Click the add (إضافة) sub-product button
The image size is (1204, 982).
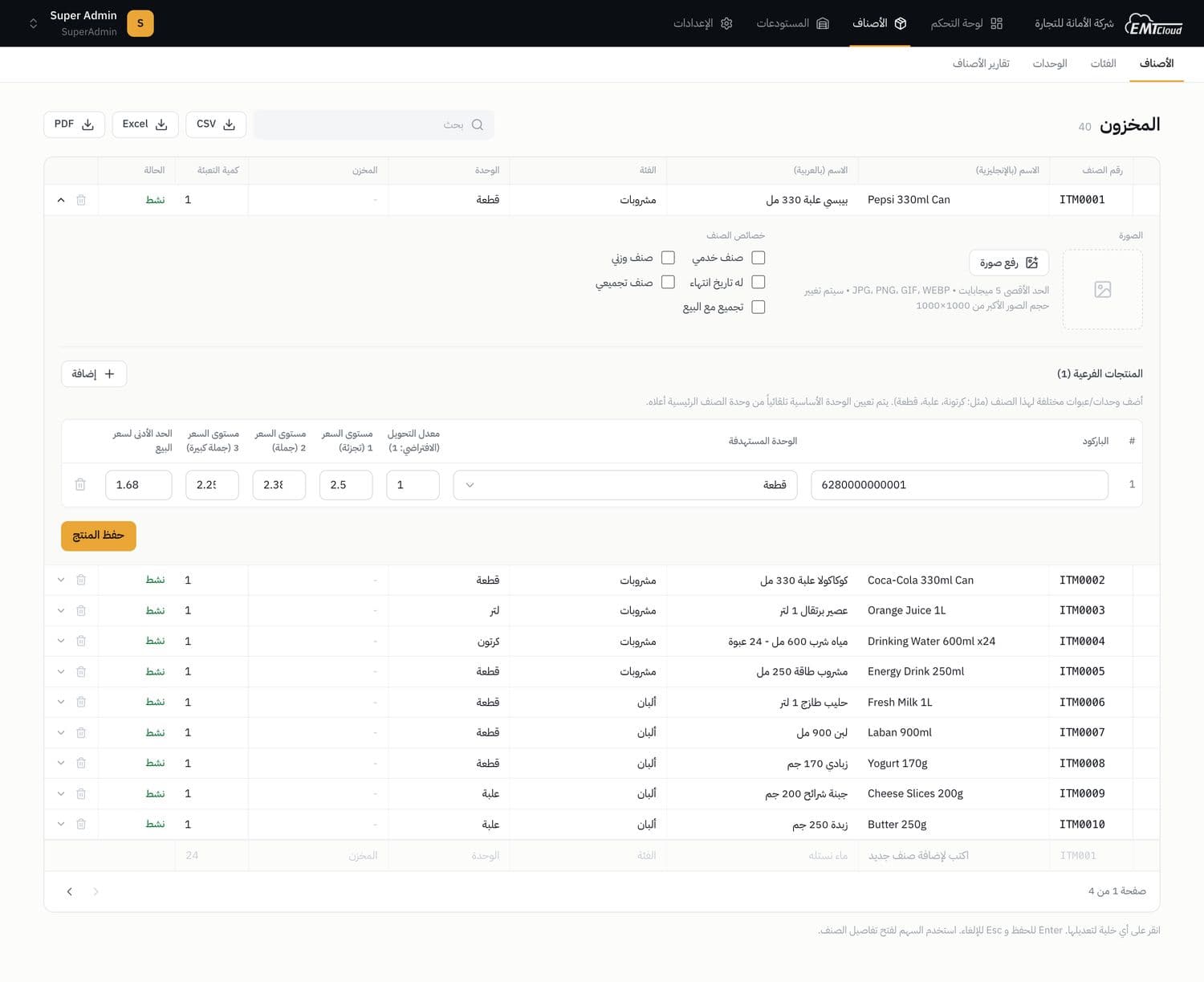pos(94,374)
